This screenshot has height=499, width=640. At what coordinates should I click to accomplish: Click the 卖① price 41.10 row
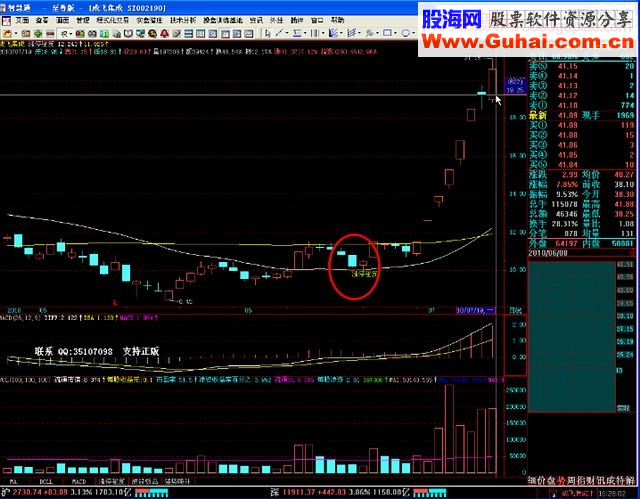(x=582, y=106)
